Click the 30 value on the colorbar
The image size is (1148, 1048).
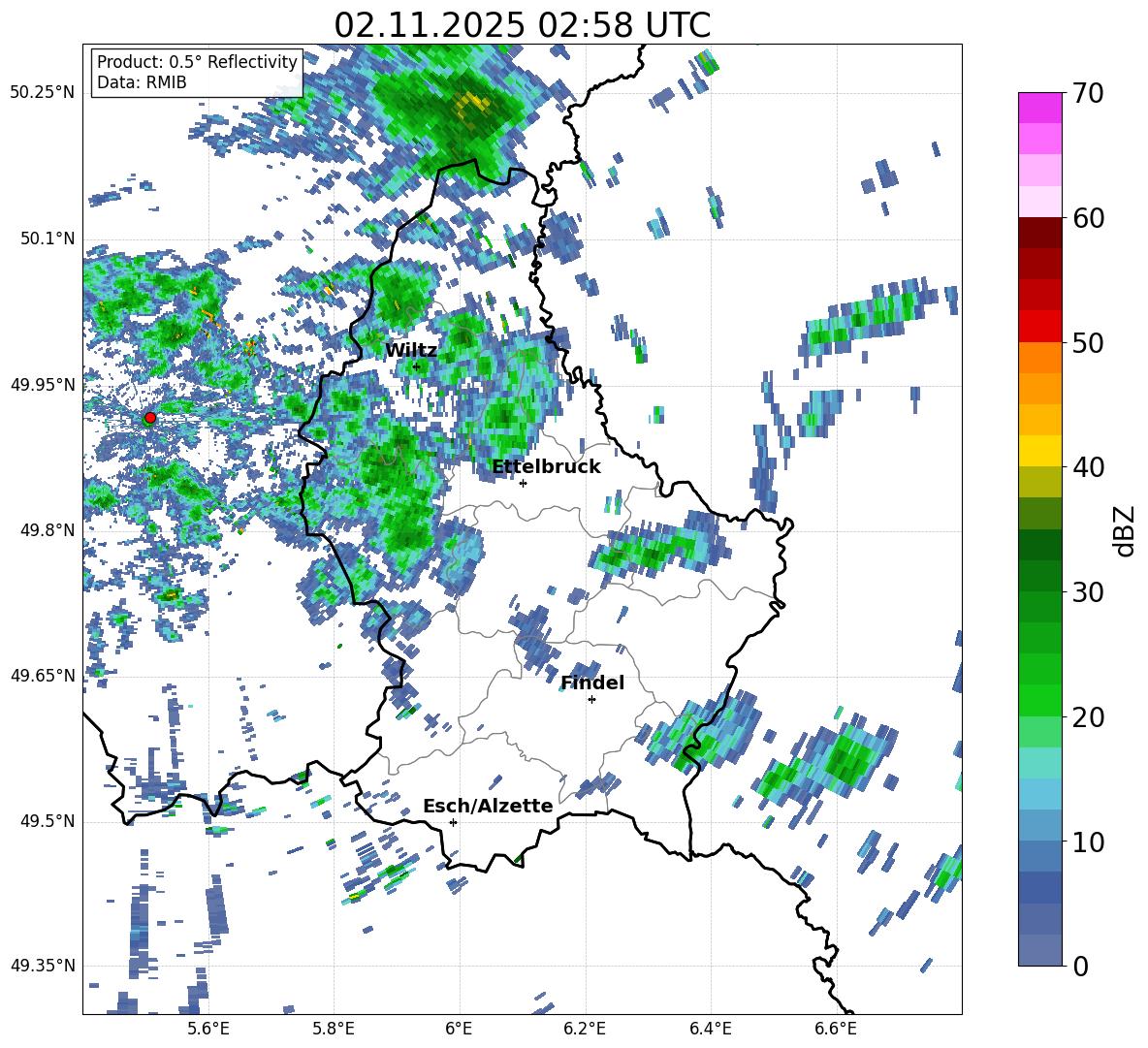click(1088, 592)
